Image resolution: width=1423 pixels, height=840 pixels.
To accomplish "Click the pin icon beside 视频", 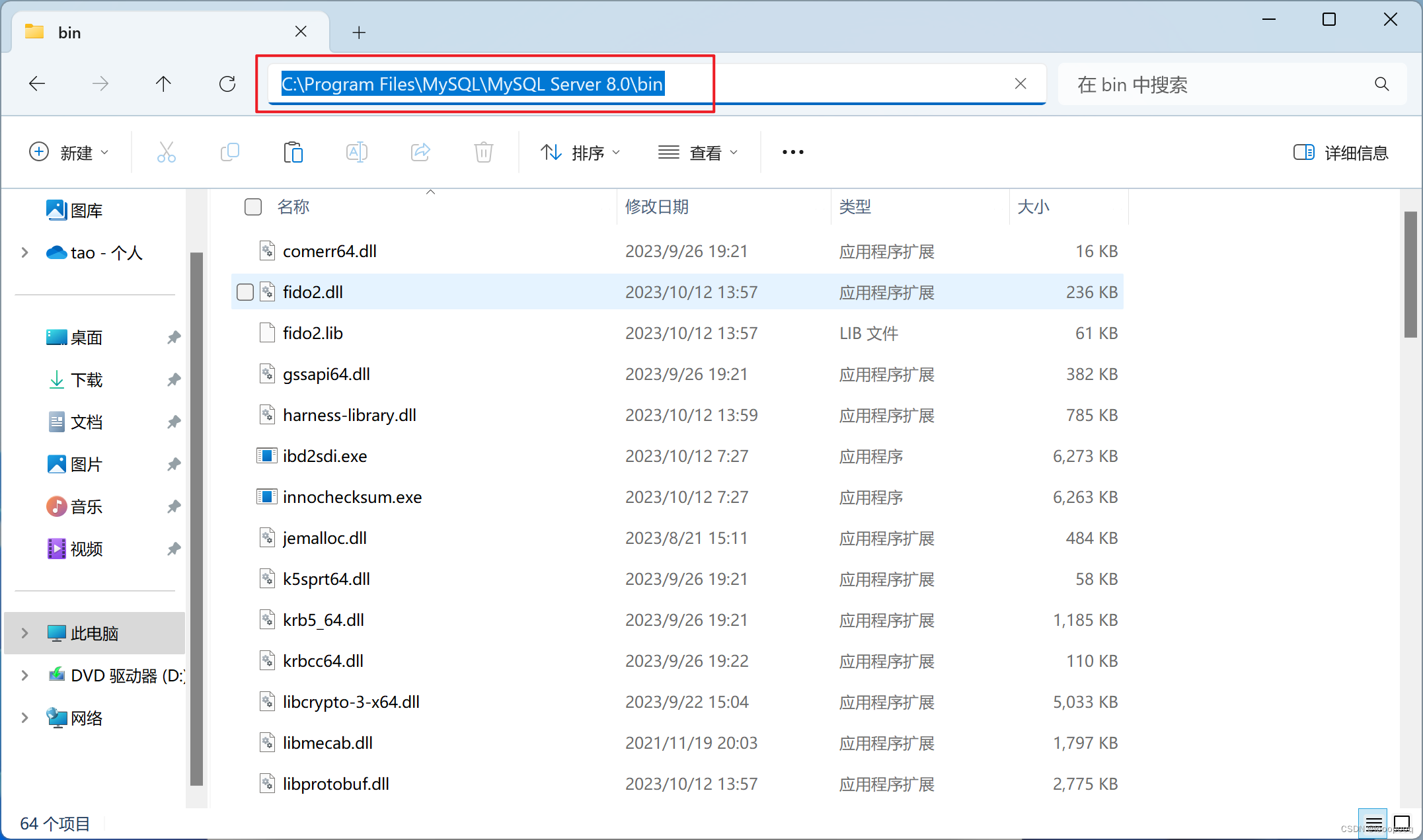I will click(x=174, y=549).
